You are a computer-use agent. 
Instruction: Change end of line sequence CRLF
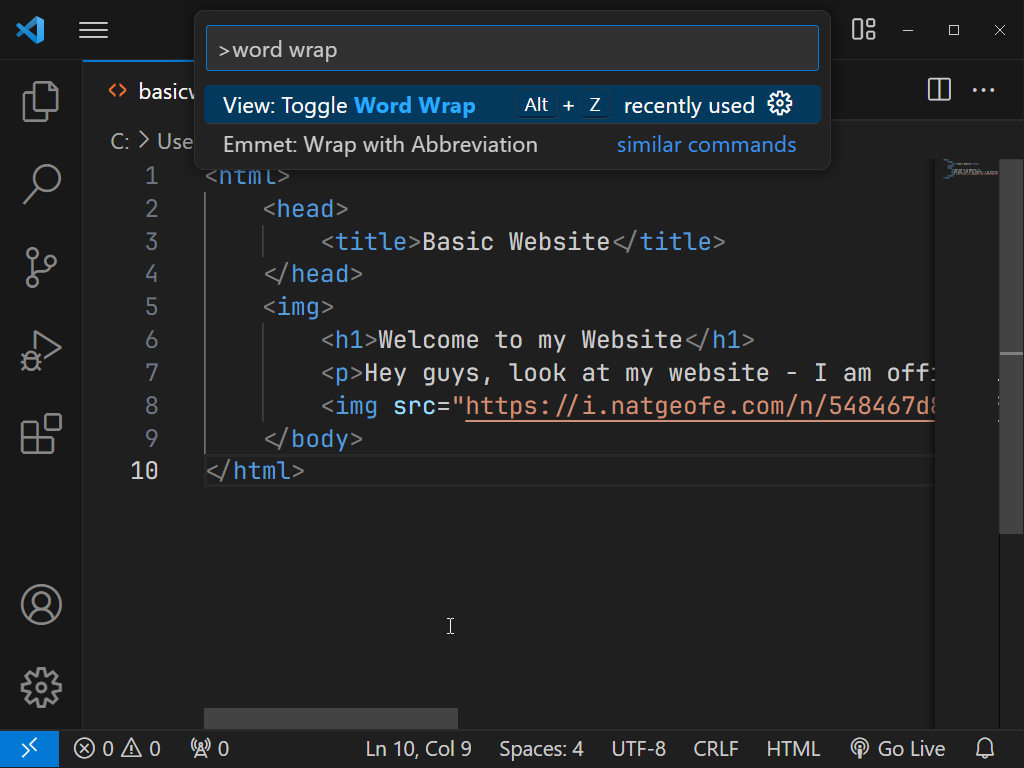(716, 748)
